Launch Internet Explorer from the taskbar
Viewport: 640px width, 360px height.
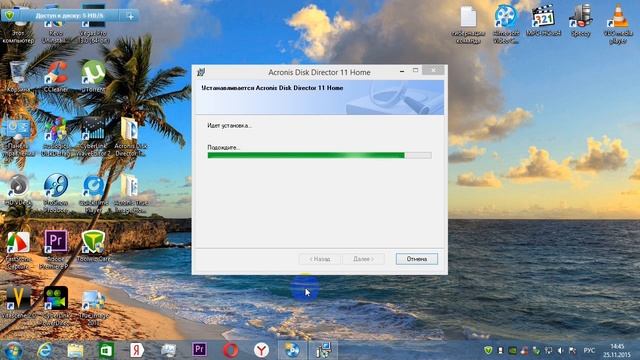point(44,350)
